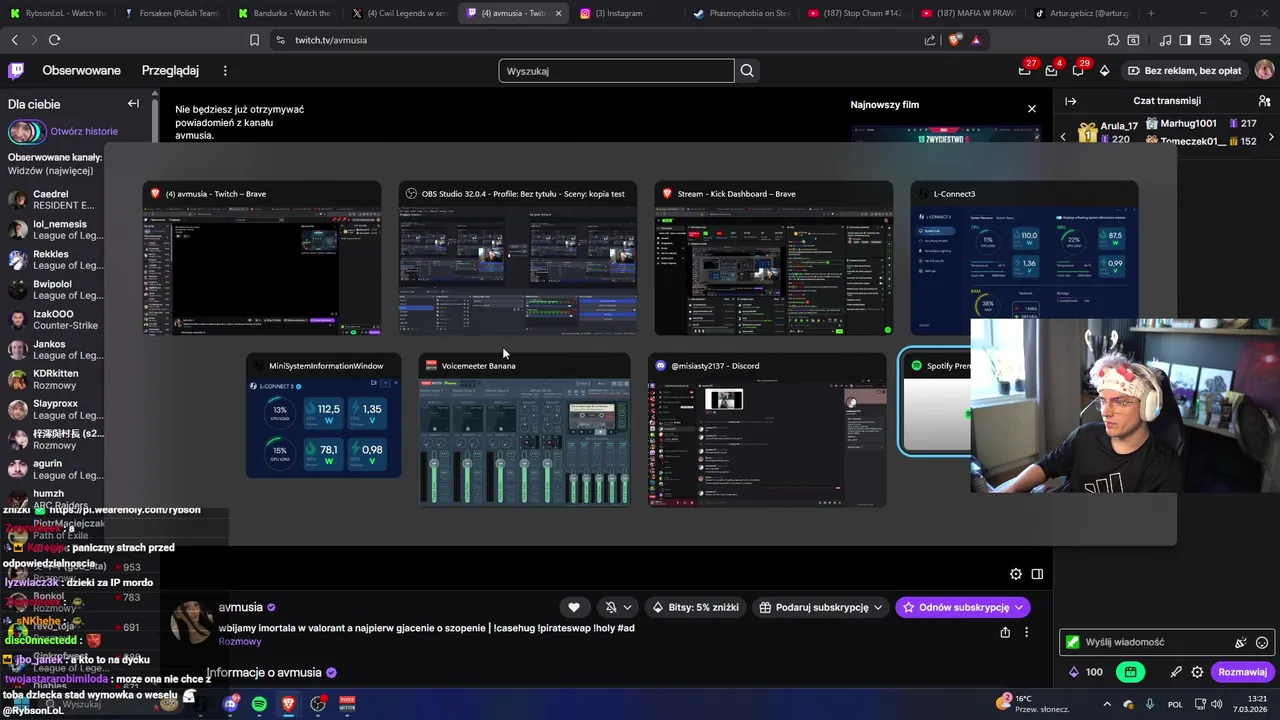Reload the current page
This screenshot has height=720, width=1280.
pos(54,40)
